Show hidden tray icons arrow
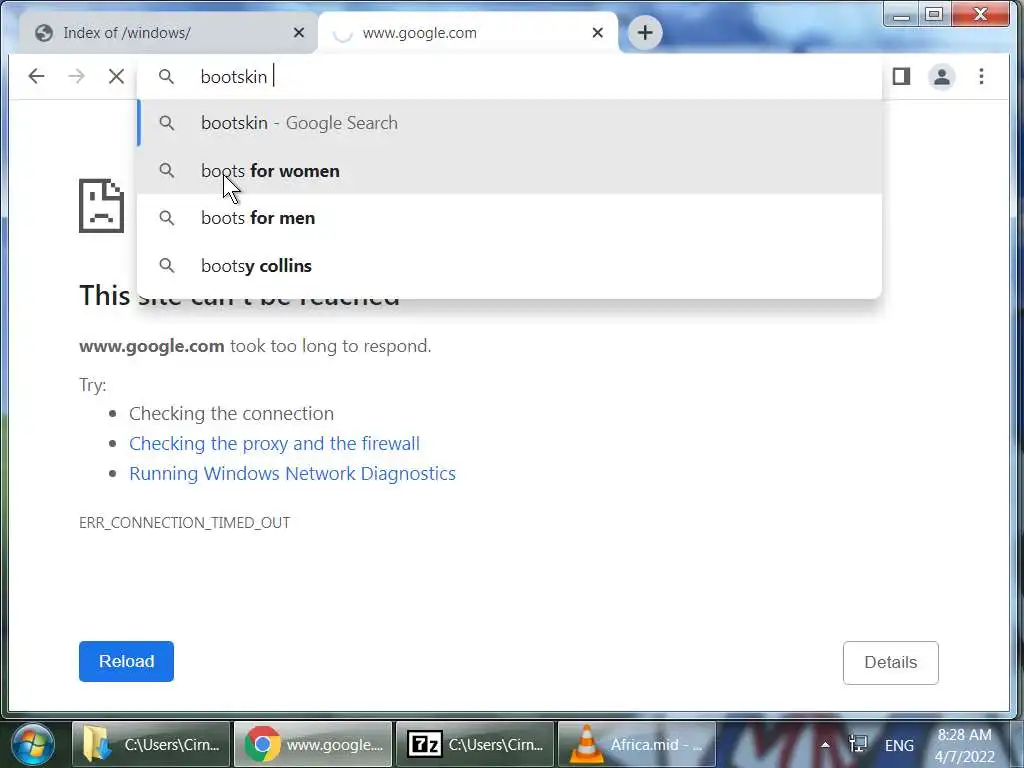 tap(825, 745)
